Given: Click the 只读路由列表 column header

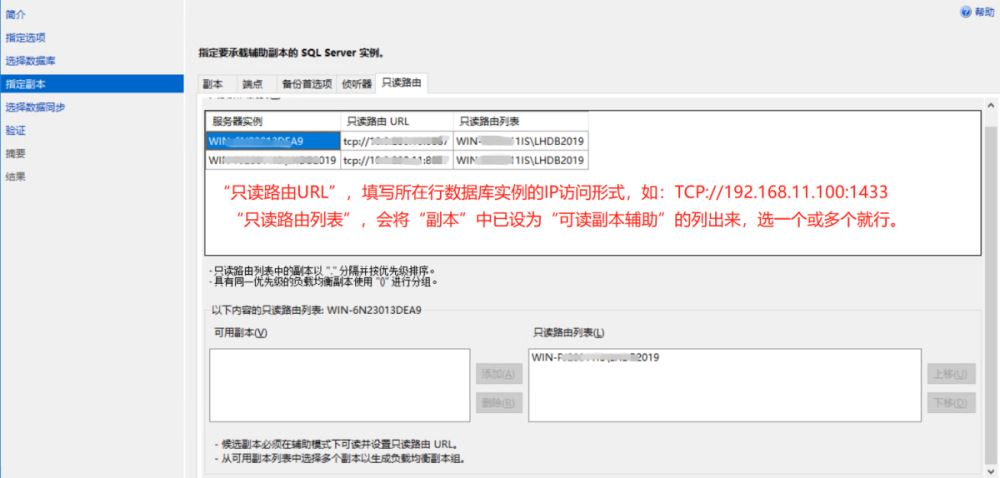Looking at the screenshot, I should [x=520, y=121].
